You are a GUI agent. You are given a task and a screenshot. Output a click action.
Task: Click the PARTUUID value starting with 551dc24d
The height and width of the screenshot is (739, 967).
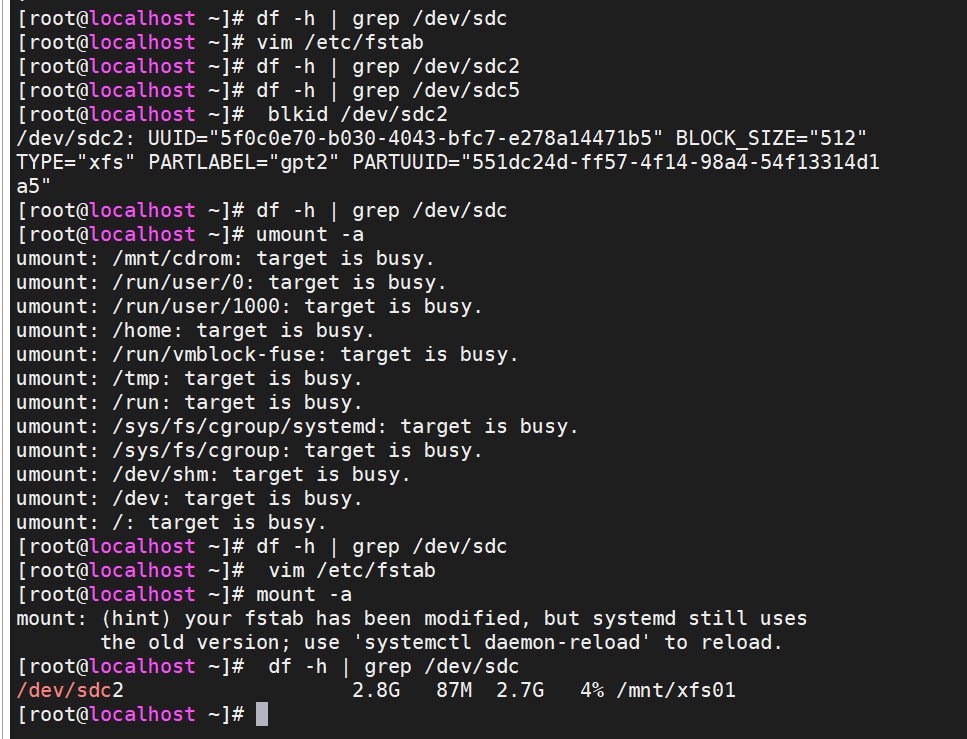670,162
